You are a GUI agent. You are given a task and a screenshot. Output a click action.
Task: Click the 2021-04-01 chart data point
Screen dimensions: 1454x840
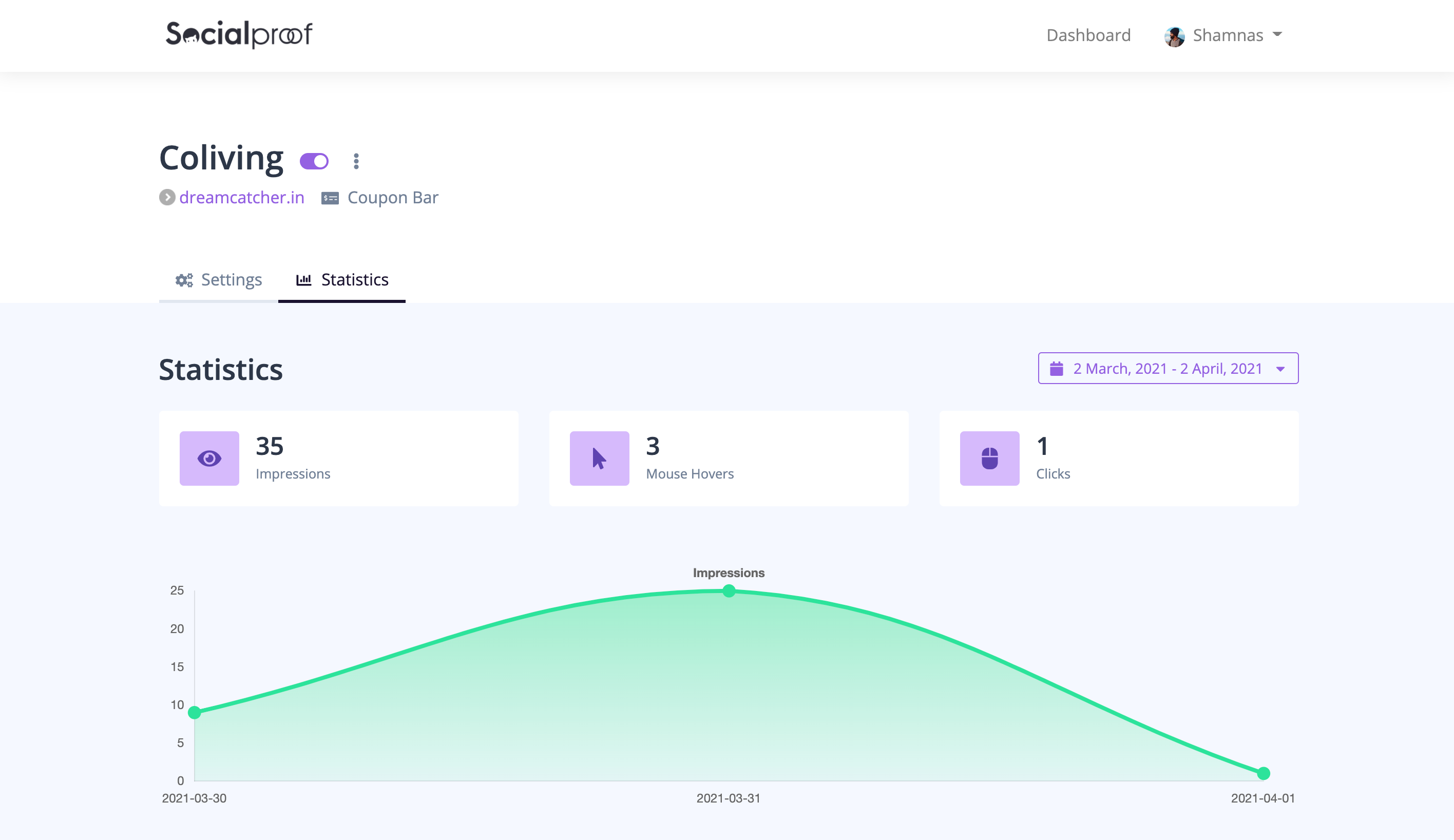click(x=1263, y=773)
